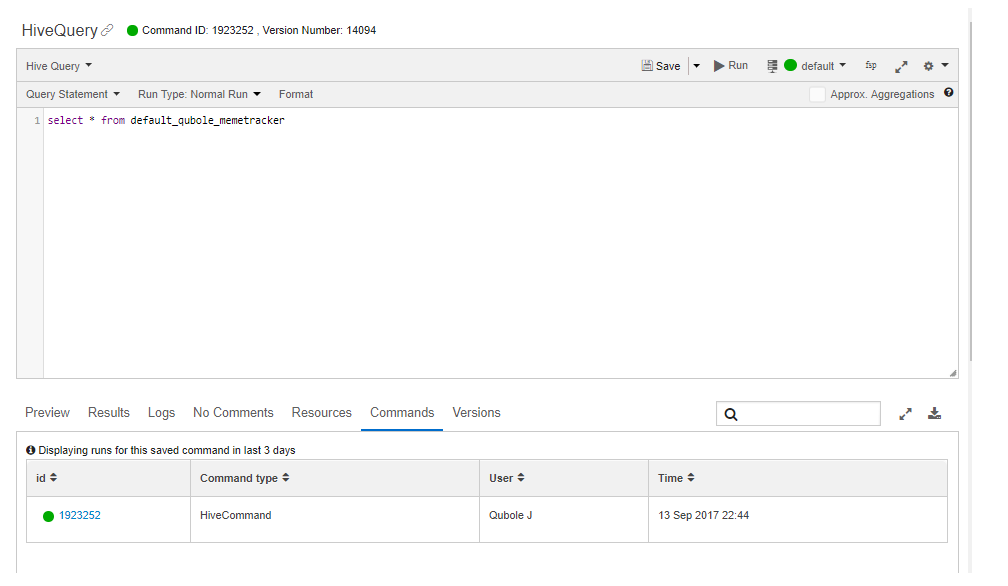
Task: Sort table by id column
Action: point(53,477)
